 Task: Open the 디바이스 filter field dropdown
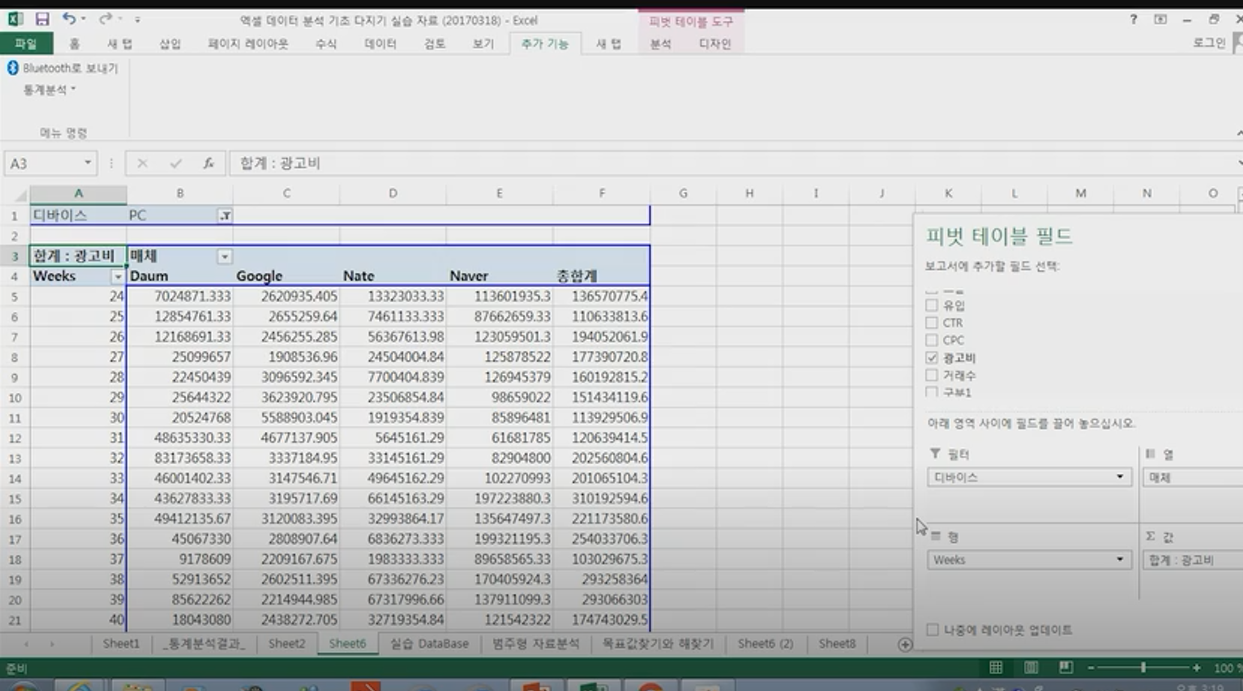tap(1120, 477)
